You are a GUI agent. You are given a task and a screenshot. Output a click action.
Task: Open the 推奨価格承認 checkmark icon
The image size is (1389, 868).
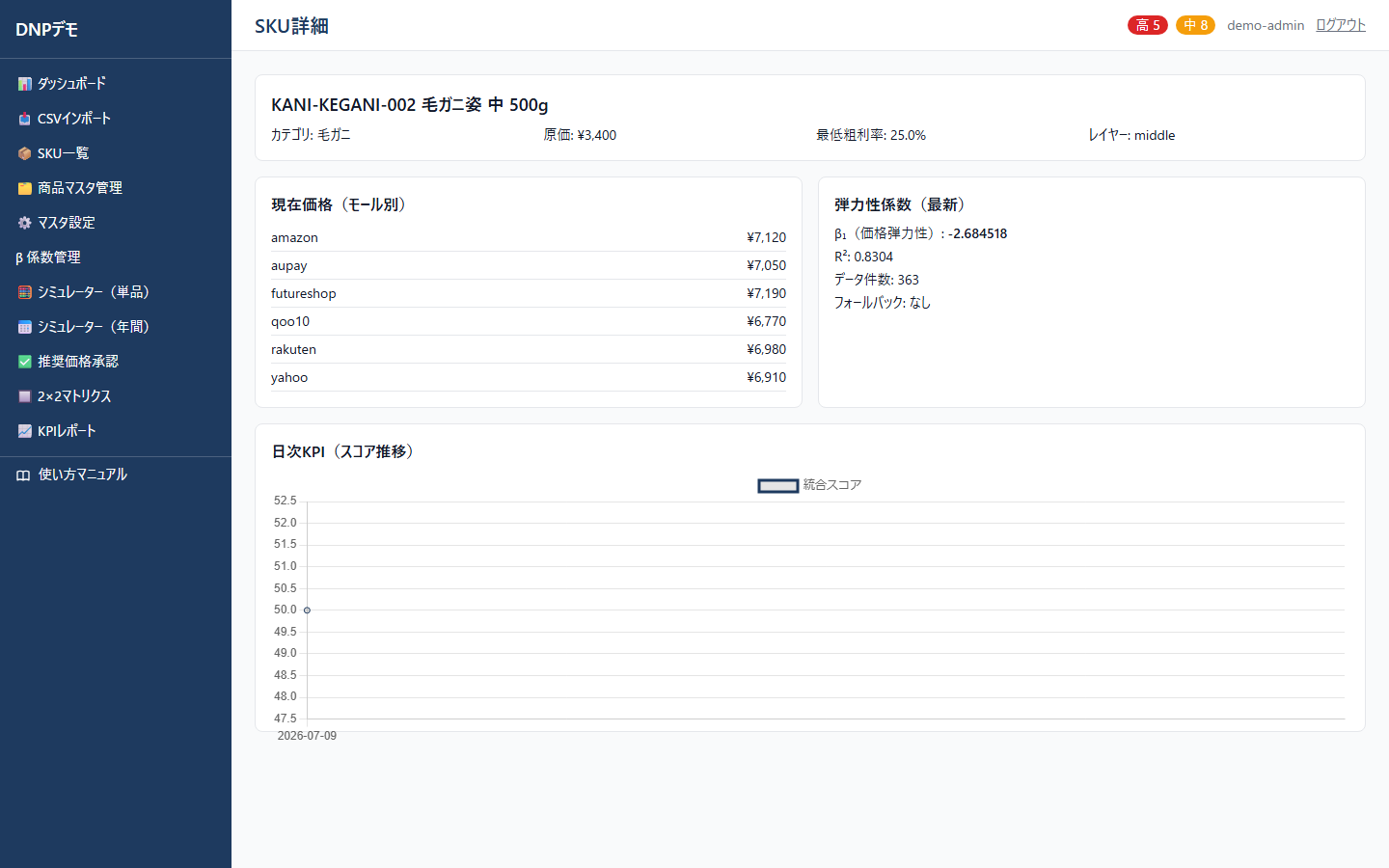coord(25,362)
